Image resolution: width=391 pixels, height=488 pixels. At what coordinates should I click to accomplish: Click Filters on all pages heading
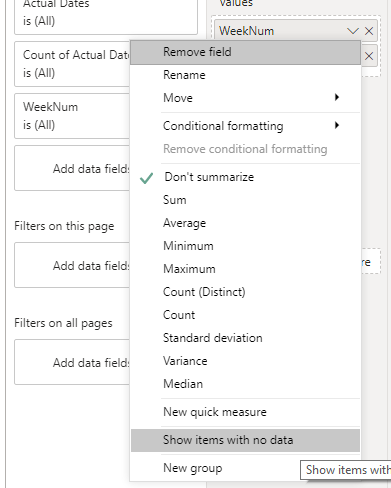63,323
